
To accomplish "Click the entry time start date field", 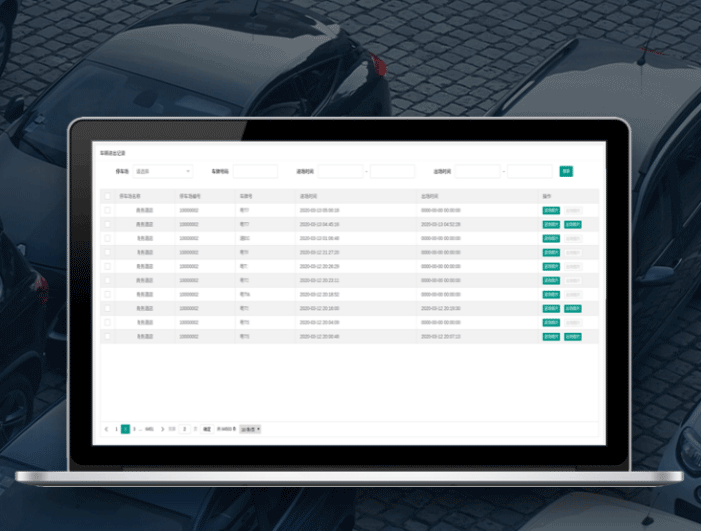I will pos(341,171).
